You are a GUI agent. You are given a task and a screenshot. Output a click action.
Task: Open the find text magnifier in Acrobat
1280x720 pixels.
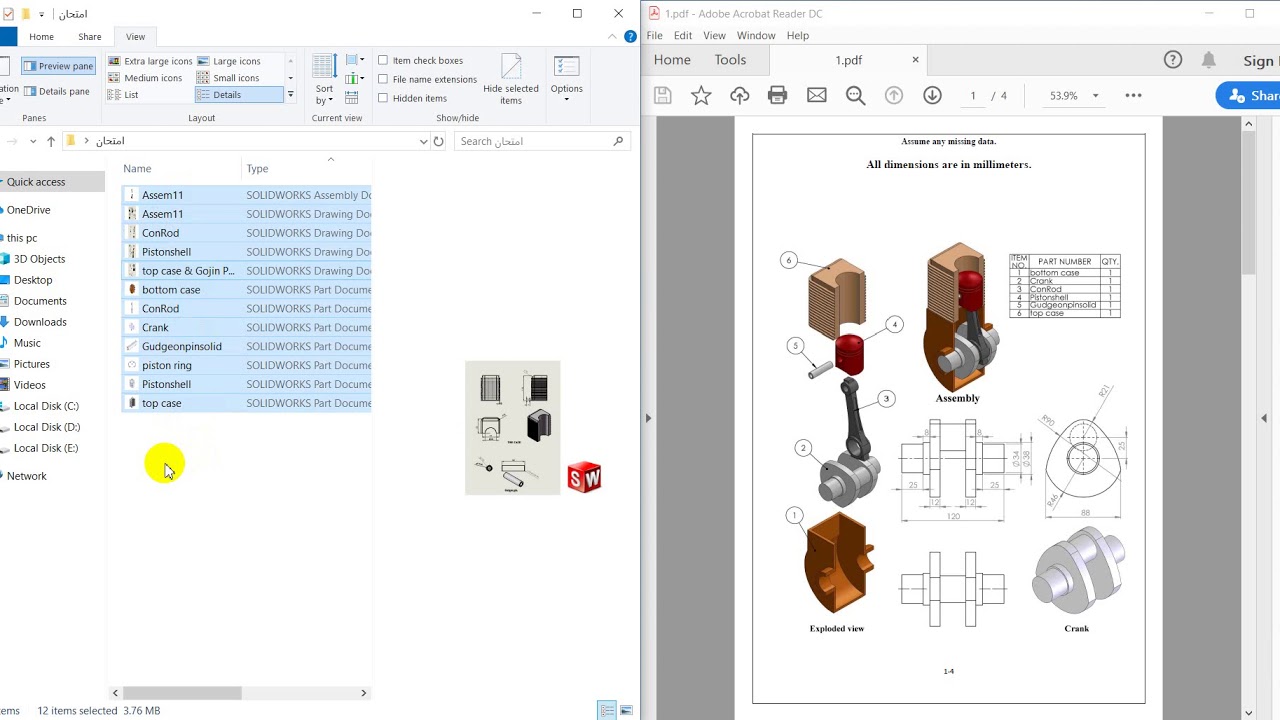856,96
